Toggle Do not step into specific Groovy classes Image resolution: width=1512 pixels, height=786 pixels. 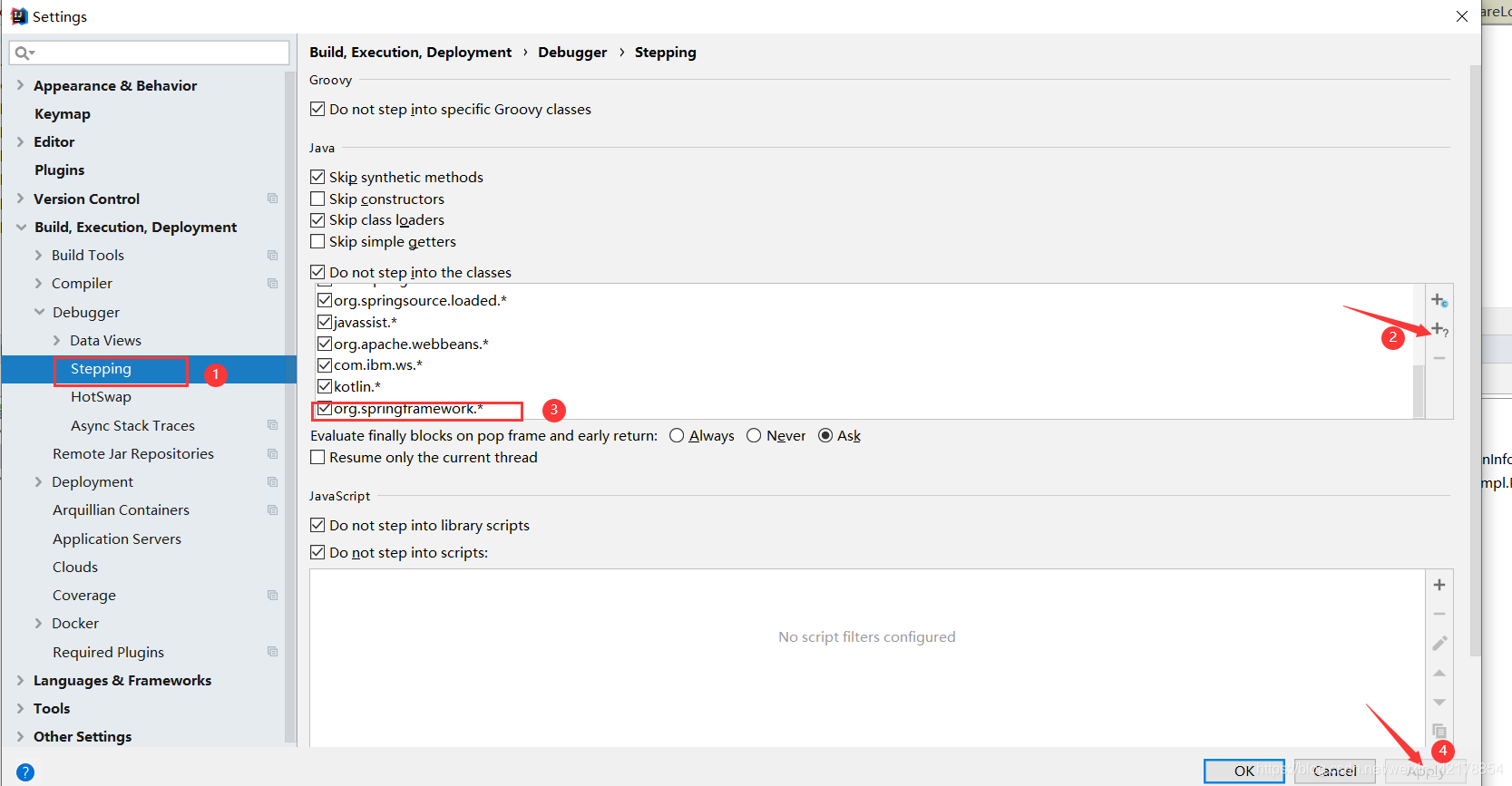coord(317,109)
